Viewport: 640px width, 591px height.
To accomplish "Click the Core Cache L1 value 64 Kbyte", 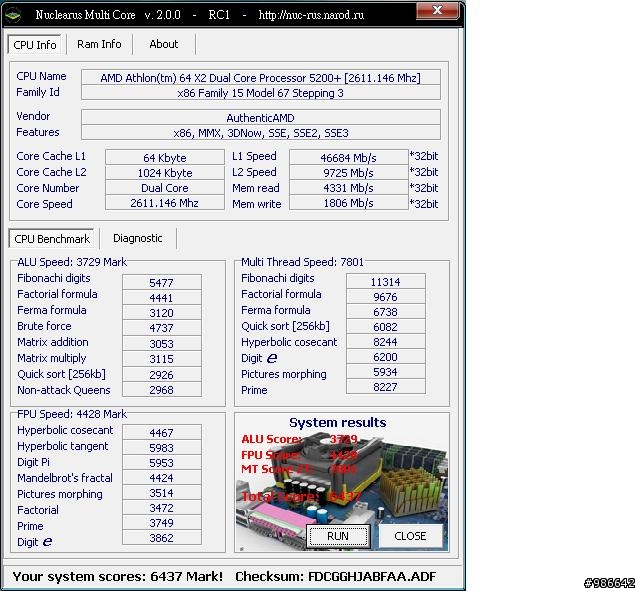I will point(164,158).
